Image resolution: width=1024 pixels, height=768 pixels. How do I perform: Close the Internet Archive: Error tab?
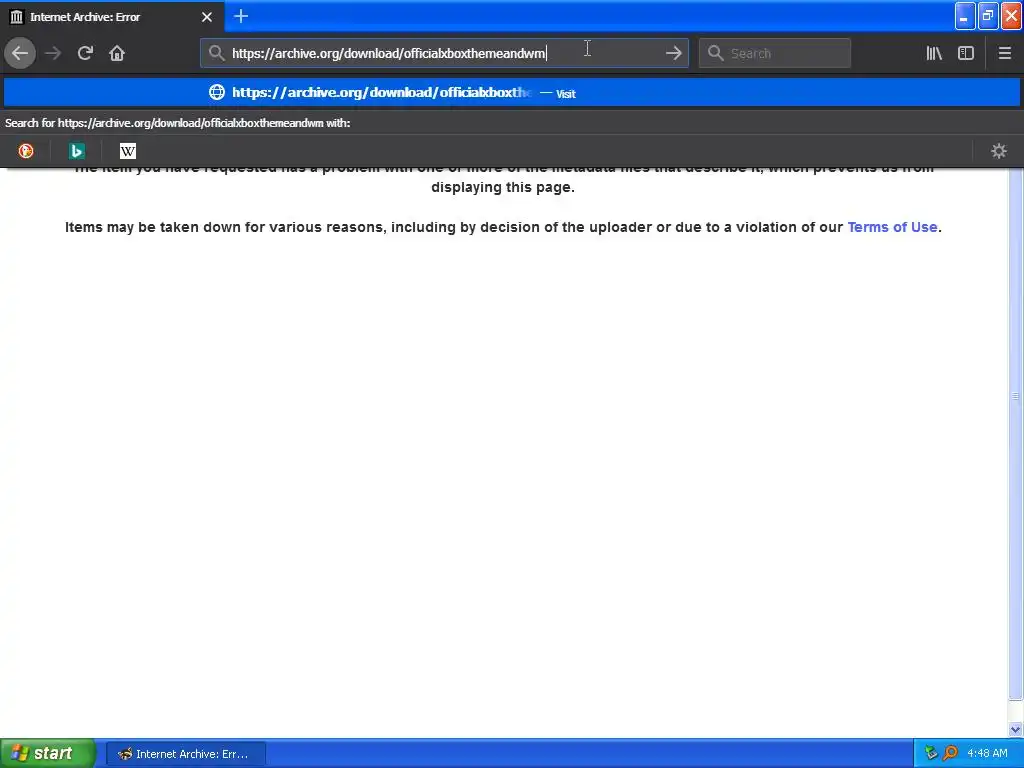tap(206, 17)
